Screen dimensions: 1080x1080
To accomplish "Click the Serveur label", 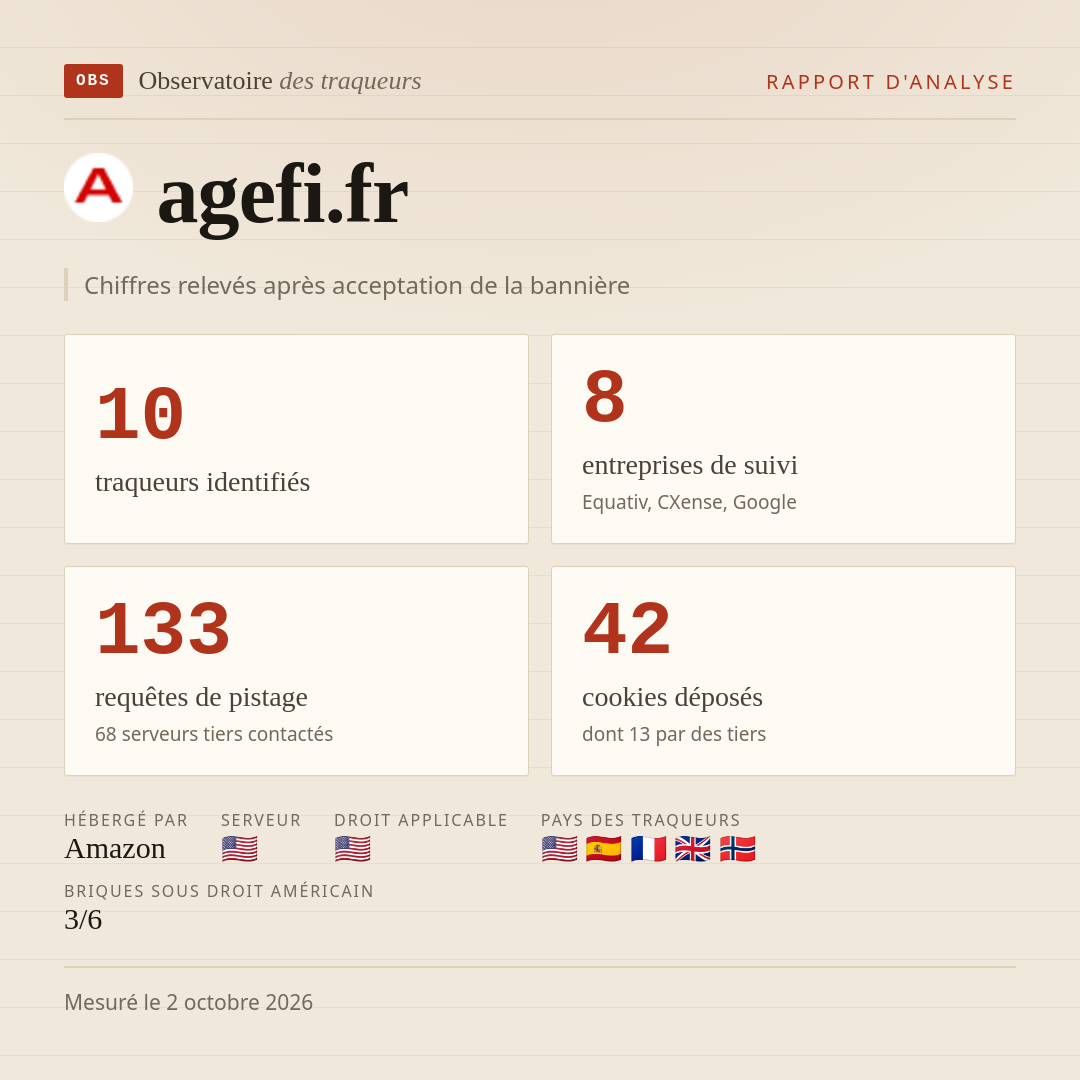I will coord(261,820).
